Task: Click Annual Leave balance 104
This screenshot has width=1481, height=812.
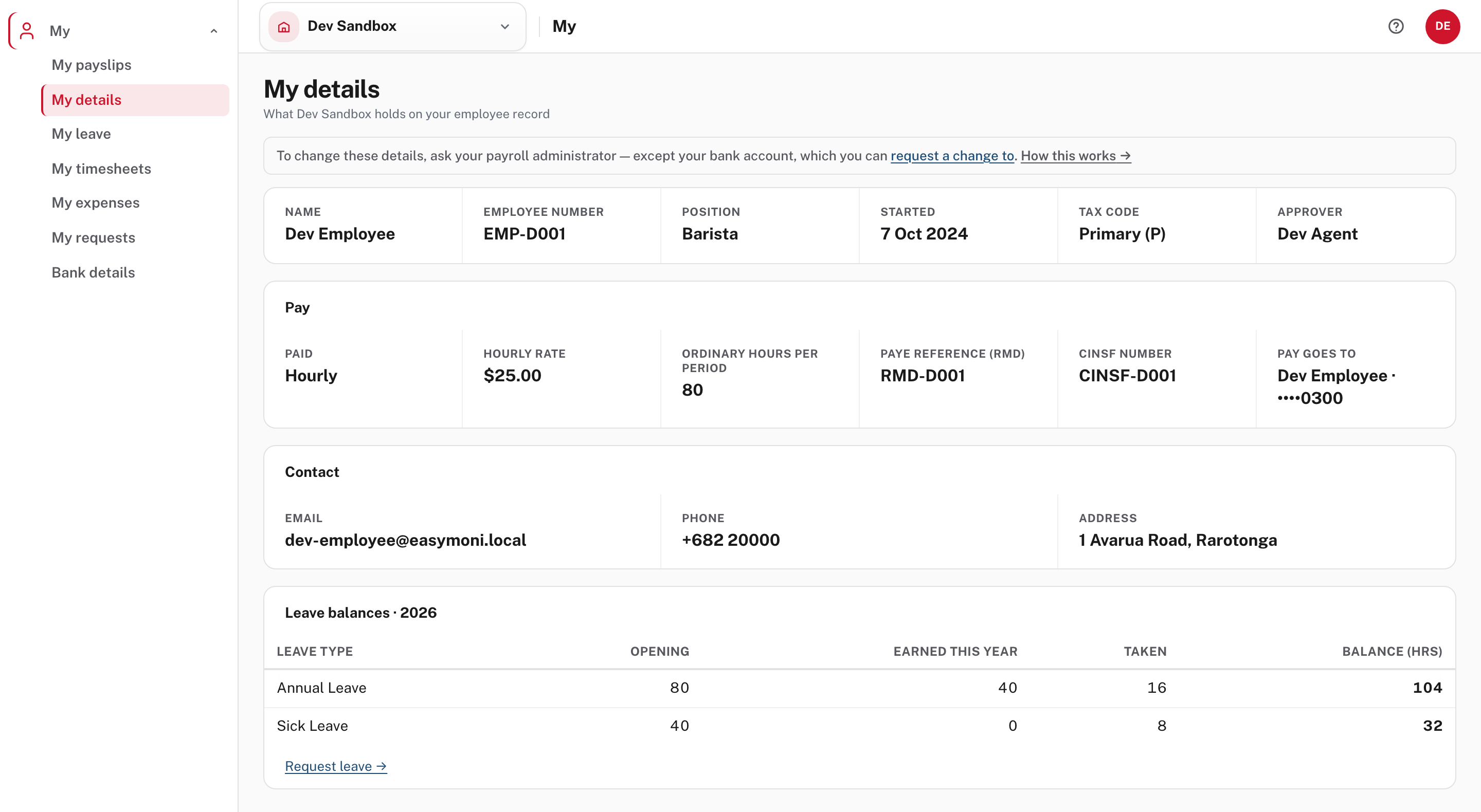Action: [1427, 688]
